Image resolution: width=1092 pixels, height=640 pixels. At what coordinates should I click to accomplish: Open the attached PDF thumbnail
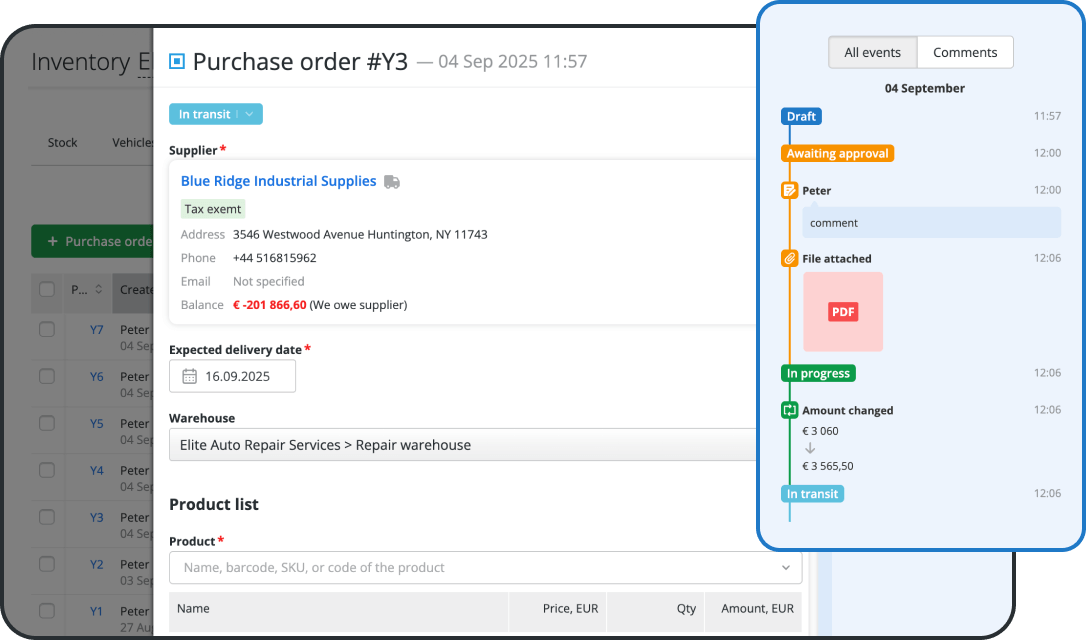843,312
